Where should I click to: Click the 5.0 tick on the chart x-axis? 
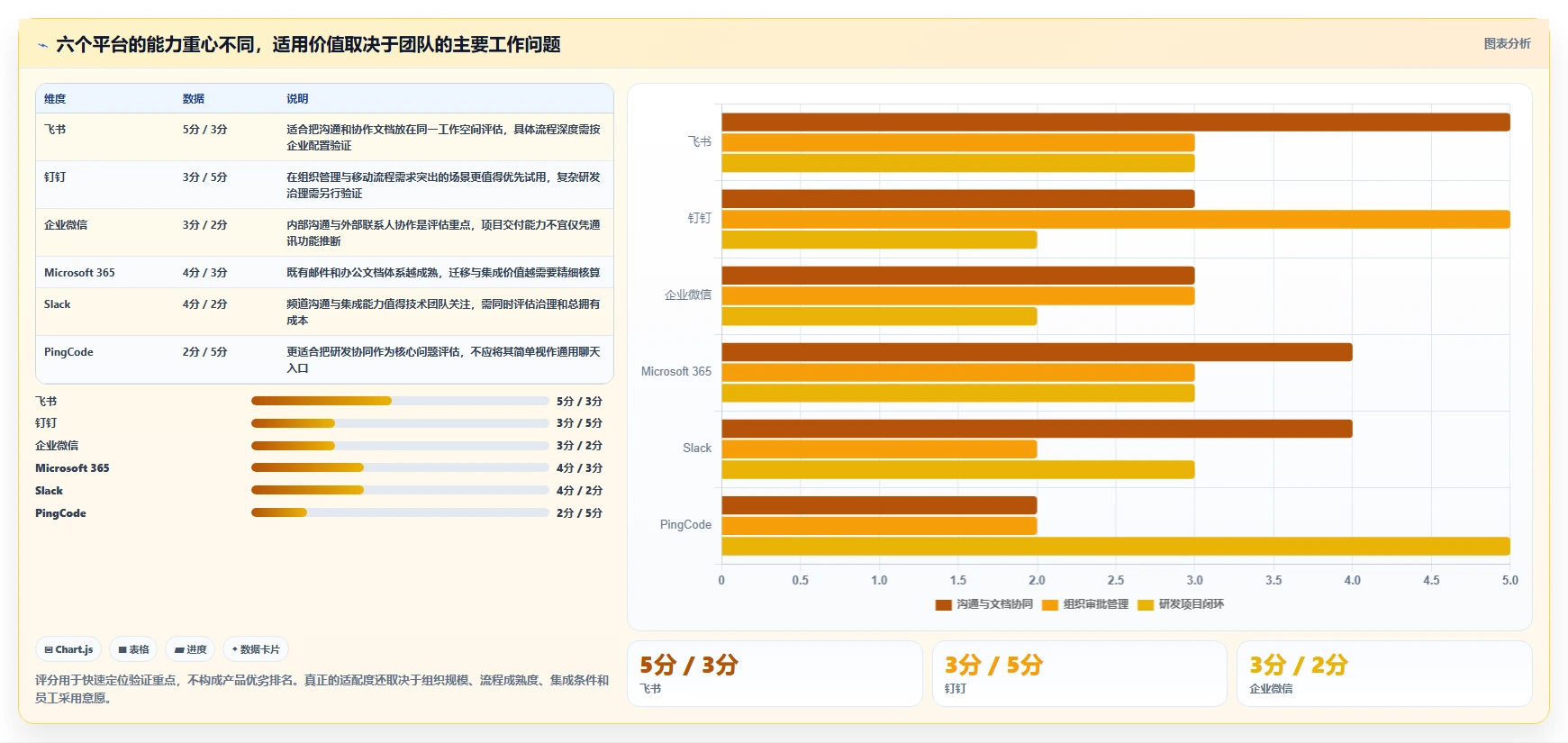[x=1510, y=581]
